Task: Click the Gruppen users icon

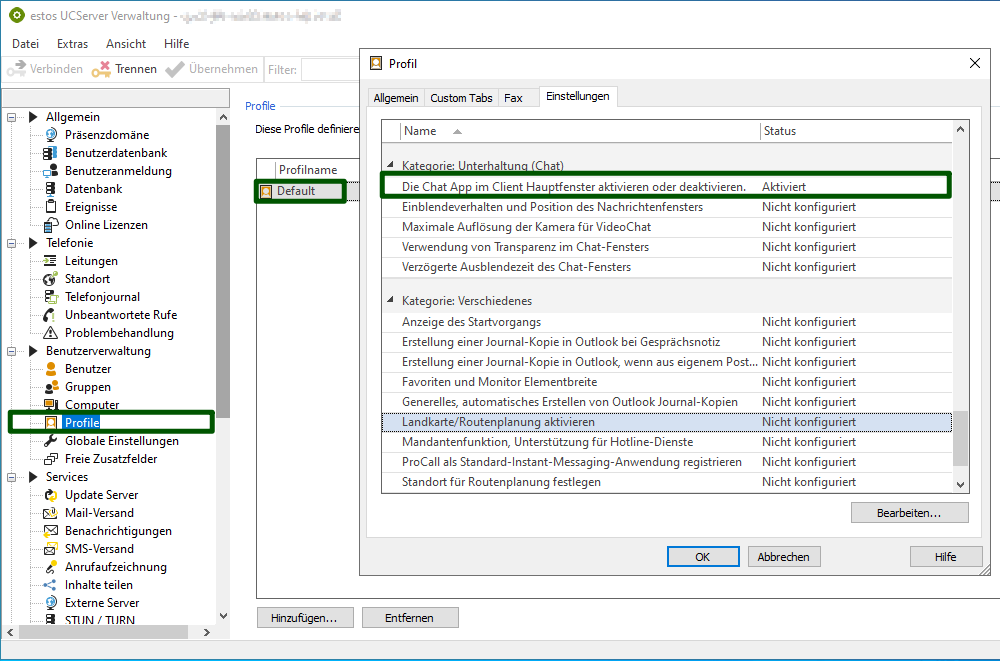Action: tap(51, 387)
